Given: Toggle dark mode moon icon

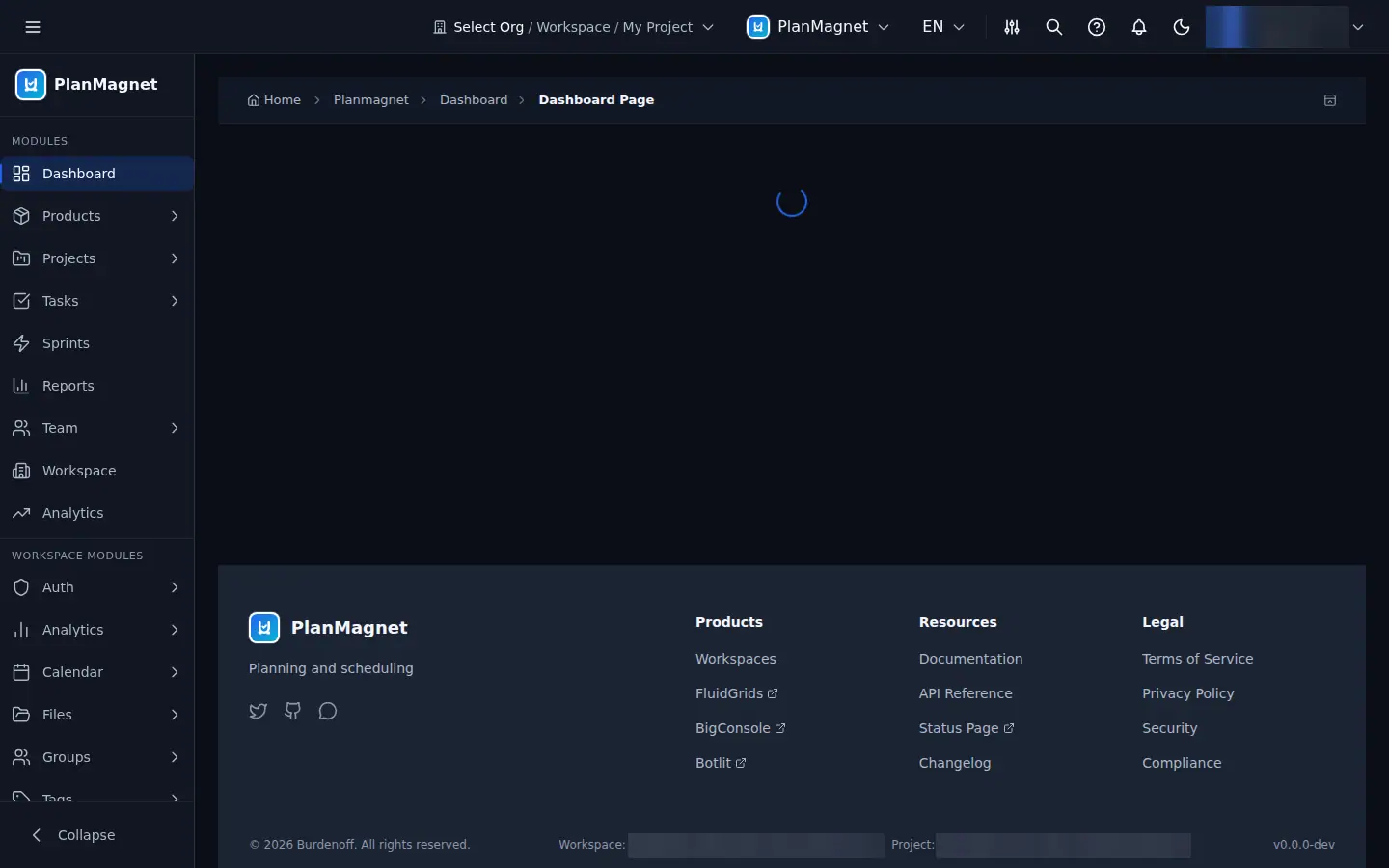Looking at the screenshot, I should 1182,27.
